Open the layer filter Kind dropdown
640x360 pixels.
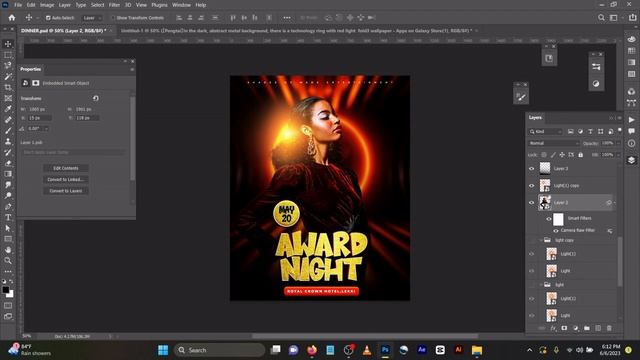[546, 131]
